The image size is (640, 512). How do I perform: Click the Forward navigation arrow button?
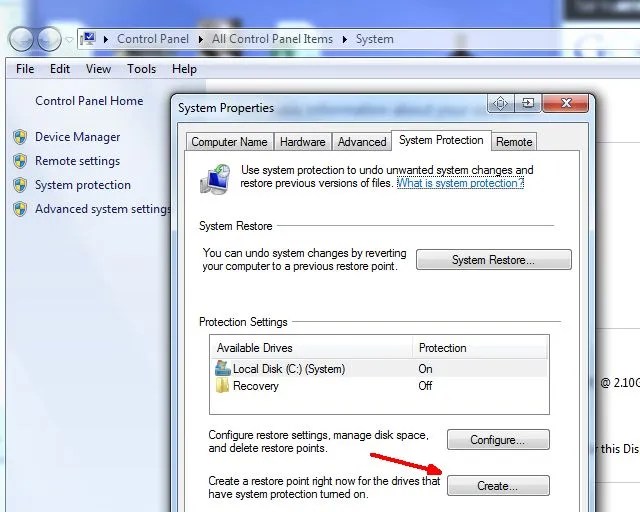49,39
